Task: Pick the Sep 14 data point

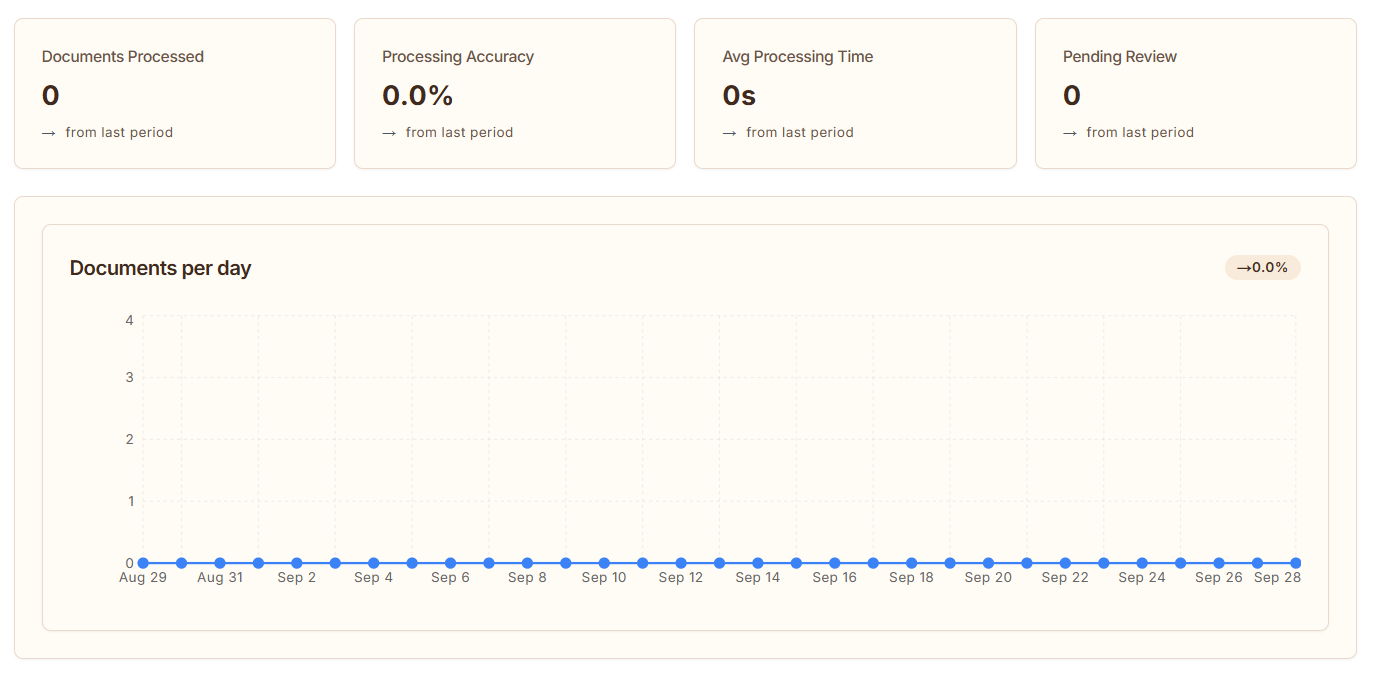Action: coord(758,563)
